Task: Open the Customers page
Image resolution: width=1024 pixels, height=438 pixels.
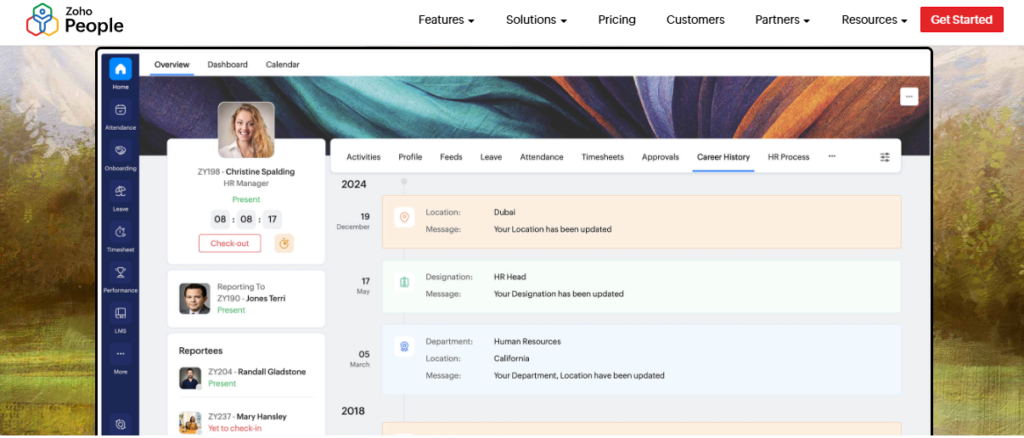Action: tap(695, 20)
